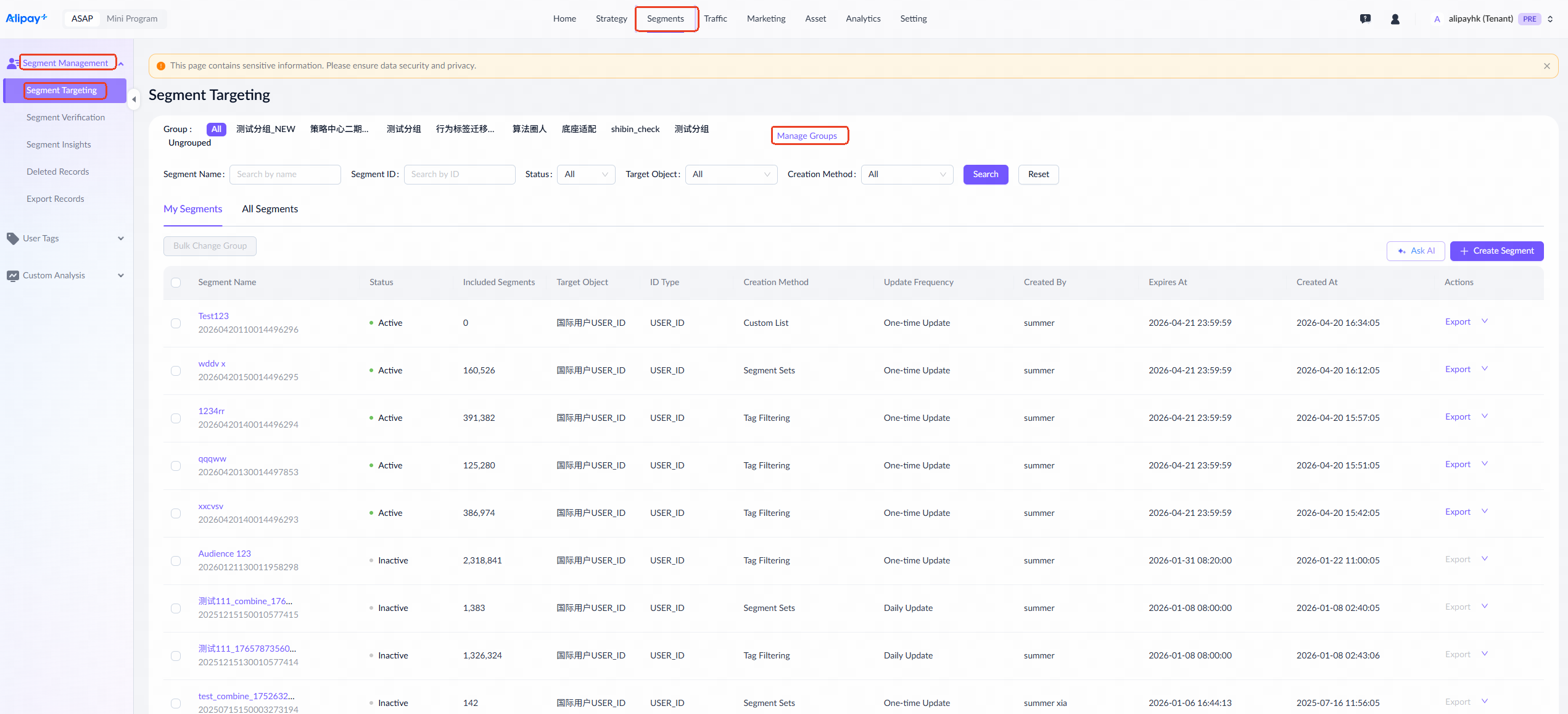This screenshot has width=1568, height=714.
Task: Check the select-all header checkbox
Action: (176, 283)
